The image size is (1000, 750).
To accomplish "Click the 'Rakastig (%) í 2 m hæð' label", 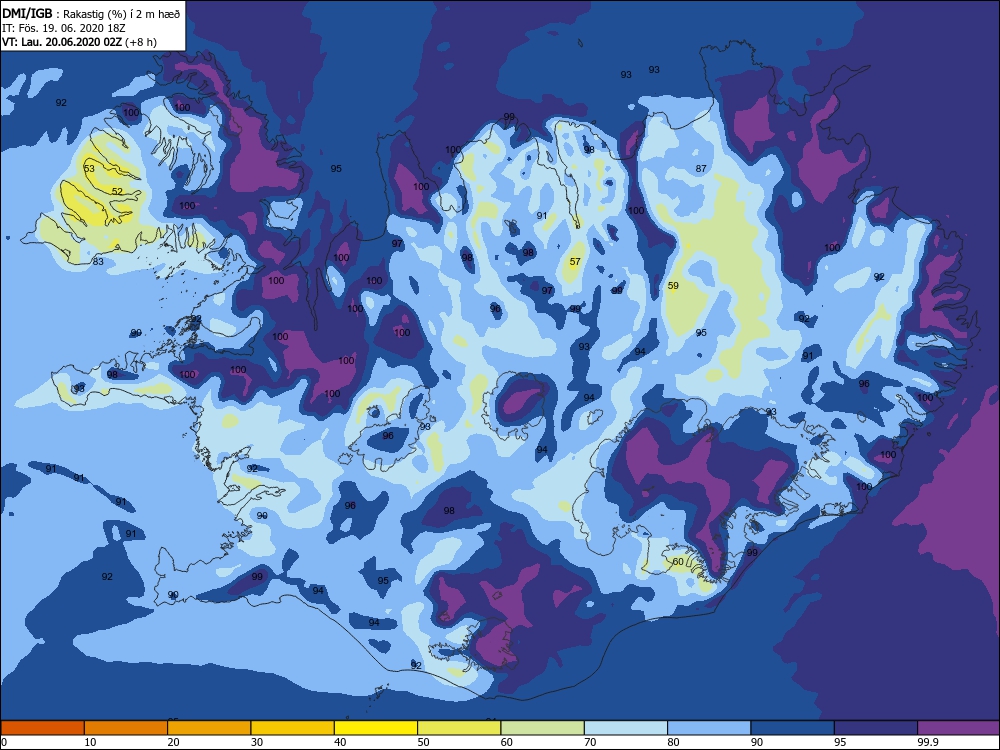I will coord(122,14).
